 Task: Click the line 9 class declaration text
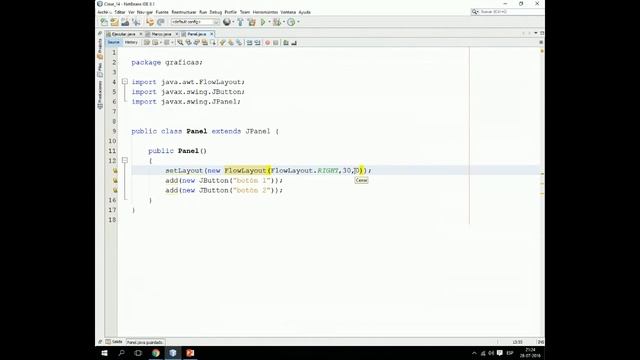pos(205,131)
